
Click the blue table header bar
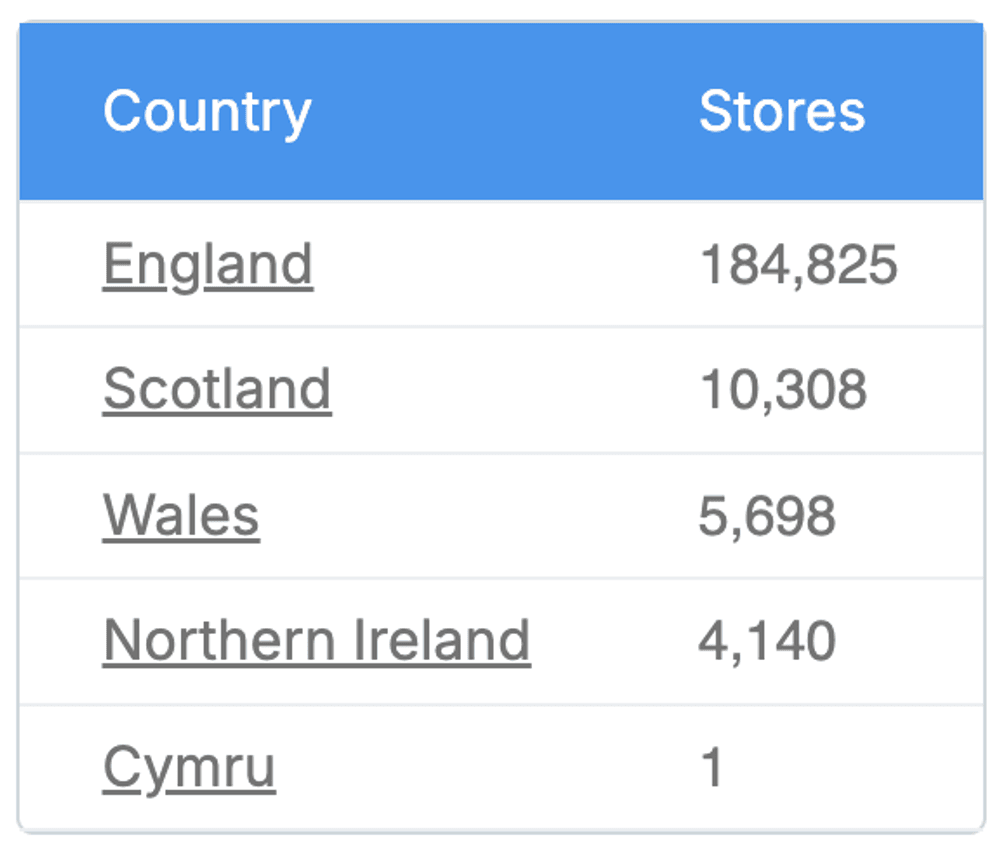pos(500,110)
